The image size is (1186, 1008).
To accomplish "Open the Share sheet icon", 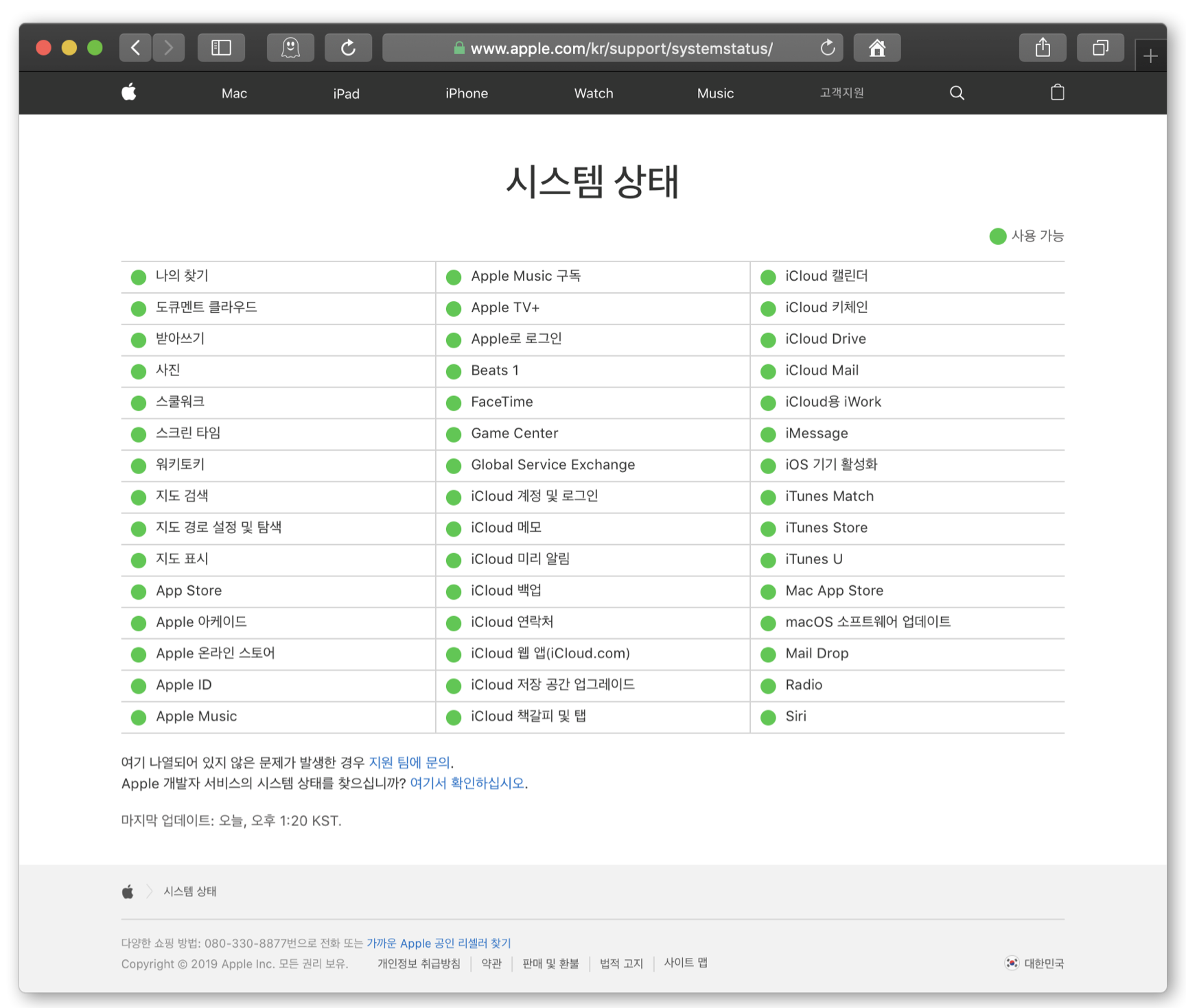I will 1043,48.
